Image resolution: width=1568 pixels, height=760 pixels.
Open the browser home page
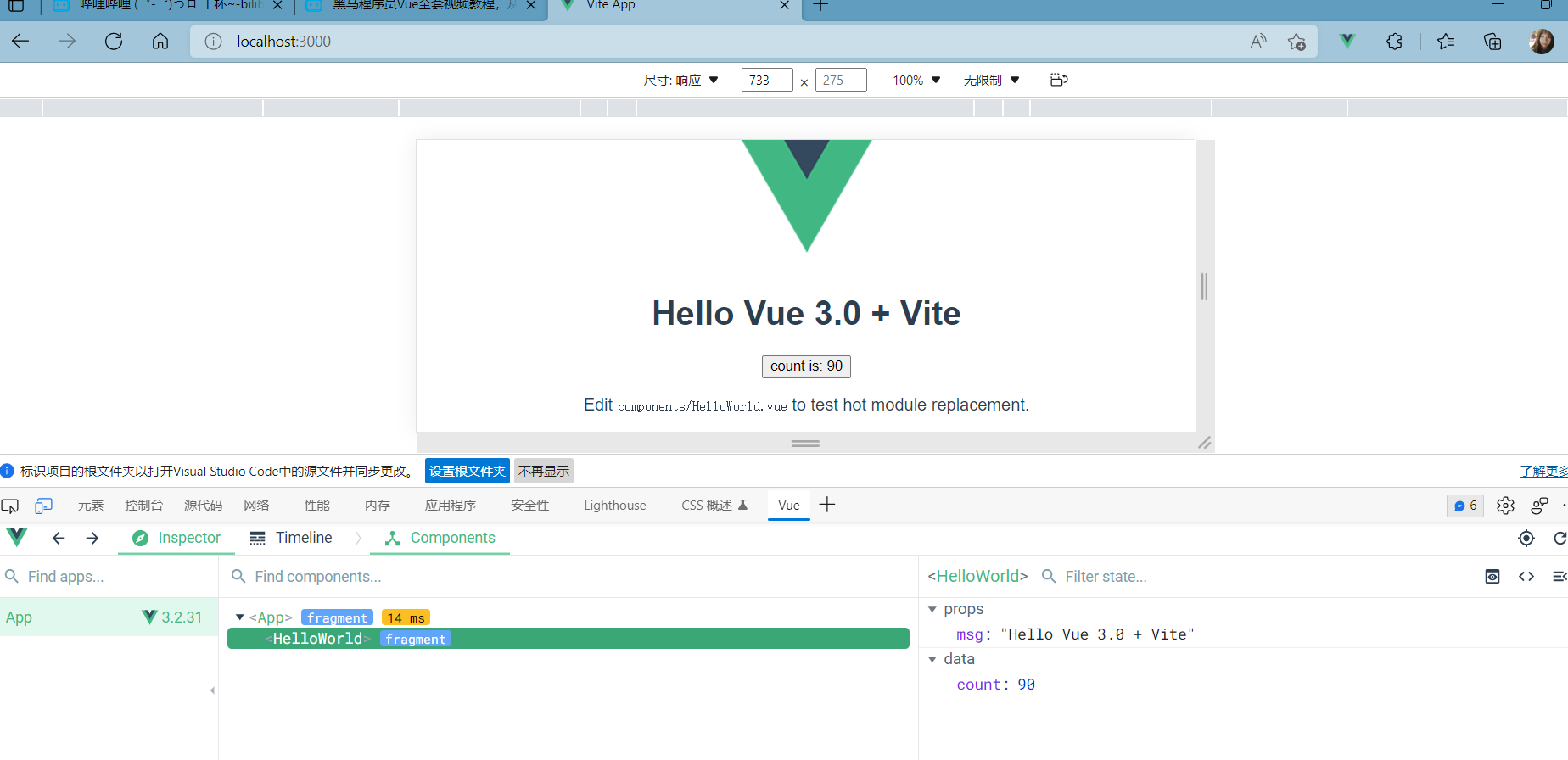[x=160, y=41]
